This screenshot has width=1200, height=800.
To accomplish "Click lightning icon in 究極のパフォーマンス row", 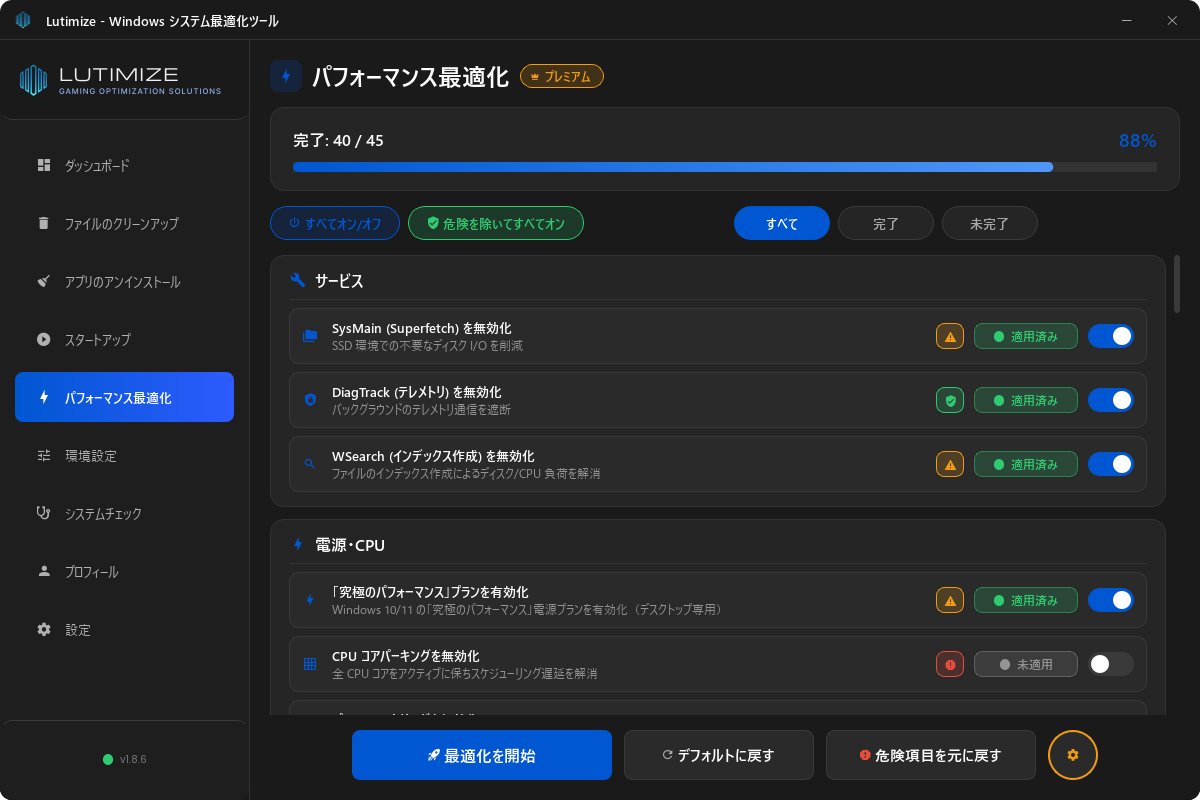I will click(x=310, y=600).
